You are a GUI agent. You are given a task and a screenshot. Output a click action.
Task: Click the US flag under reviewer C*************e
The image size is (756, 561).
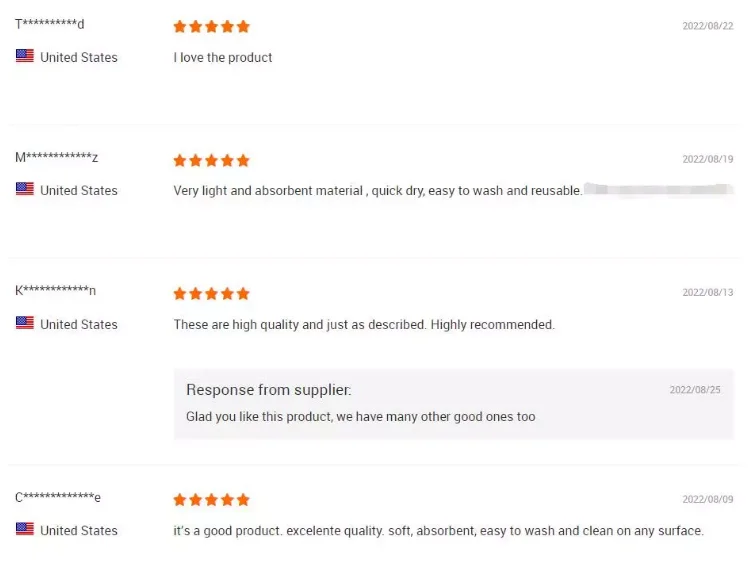click(x=24, y=529)
